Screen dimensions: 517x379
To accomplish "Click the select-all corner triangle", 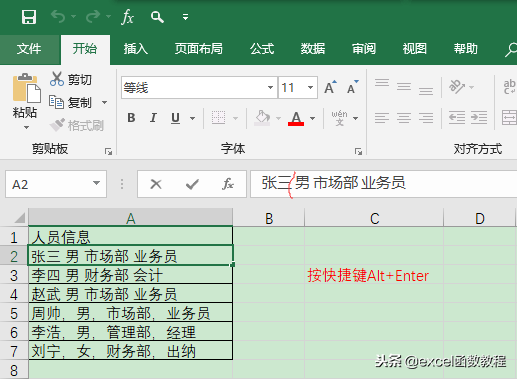I will (x=20, y=218).
